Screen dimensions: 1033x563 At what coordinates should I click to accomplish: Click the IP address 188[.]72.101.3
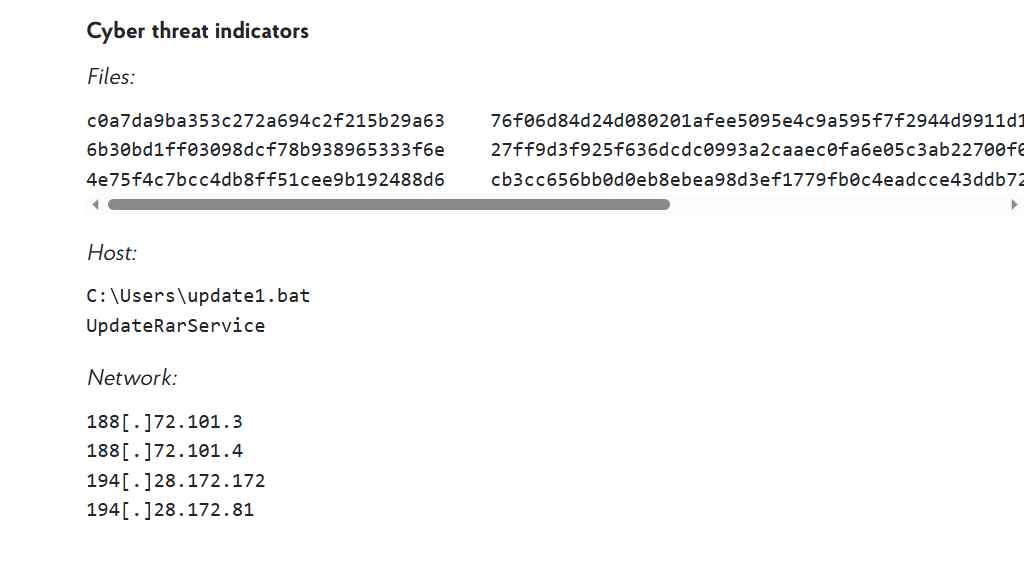(x=165, y=421)
